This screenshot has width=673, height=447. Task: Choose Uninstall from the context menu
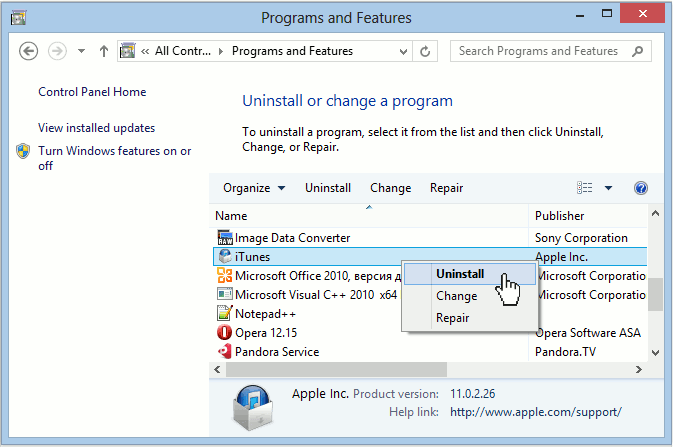pos(470,274)
